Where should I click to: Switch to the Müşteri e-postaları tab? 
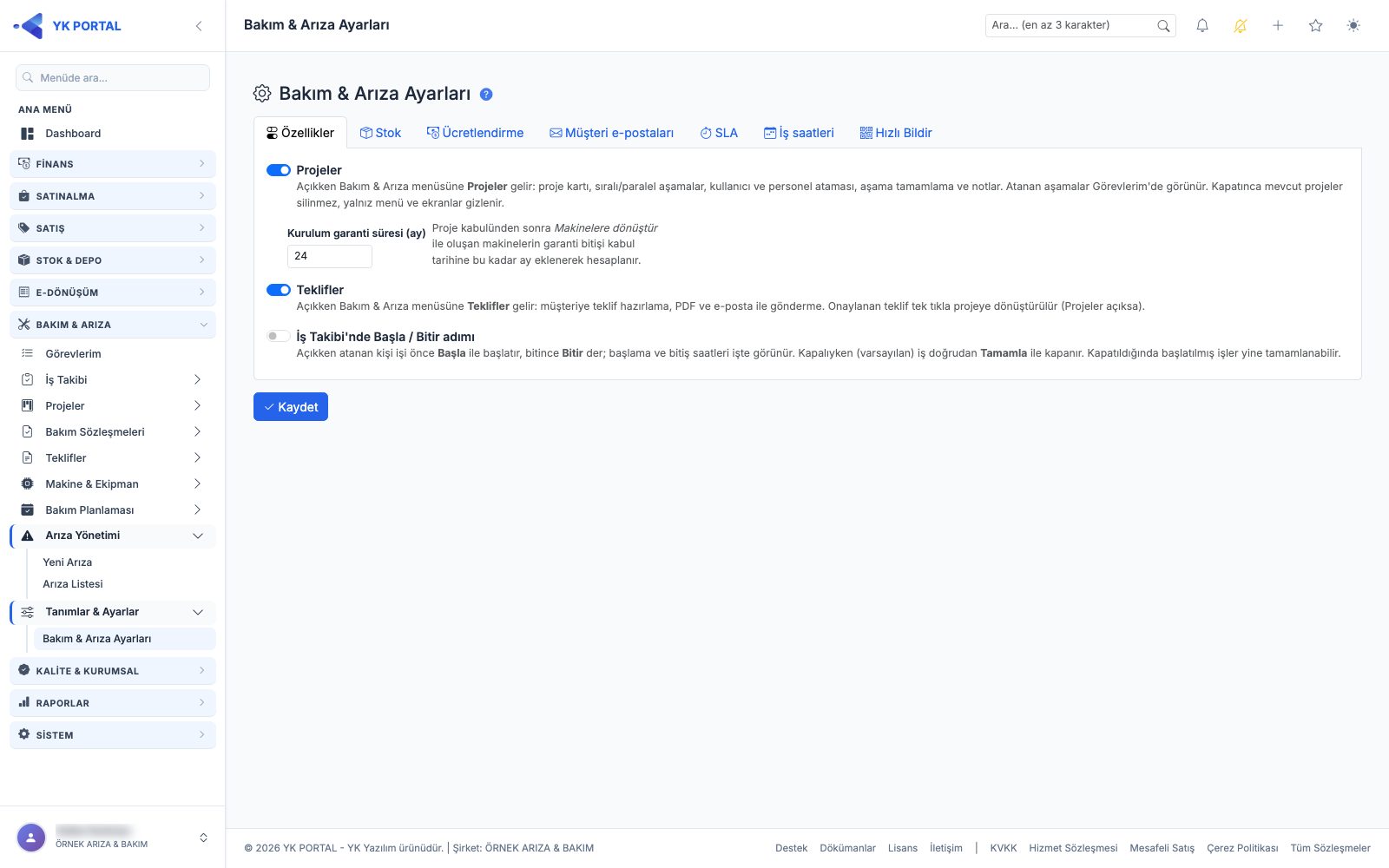pyautogui.click(x=611, y=133)
